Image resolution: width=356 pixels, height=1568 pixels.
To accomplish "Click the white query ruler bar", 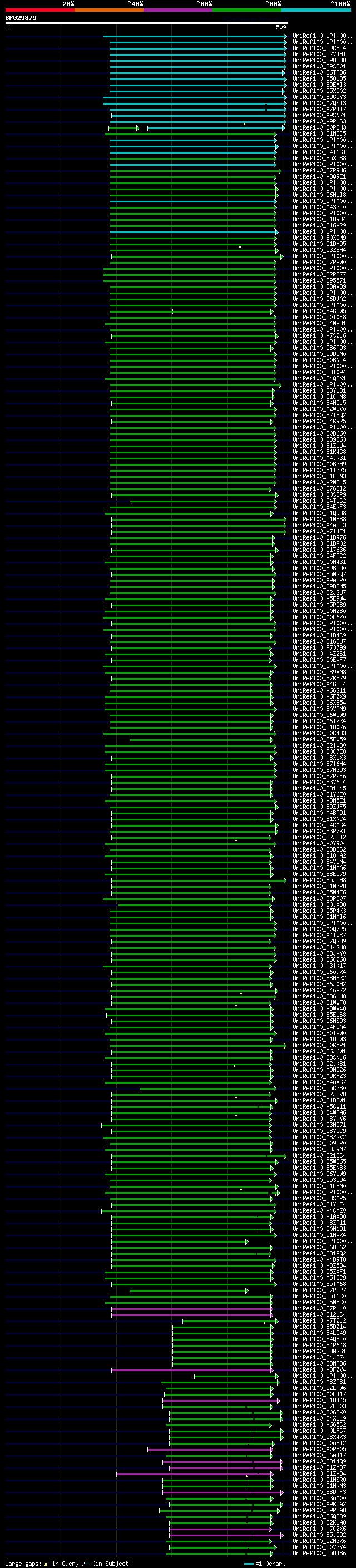I will pyautogui.click(x=147, y=22).
